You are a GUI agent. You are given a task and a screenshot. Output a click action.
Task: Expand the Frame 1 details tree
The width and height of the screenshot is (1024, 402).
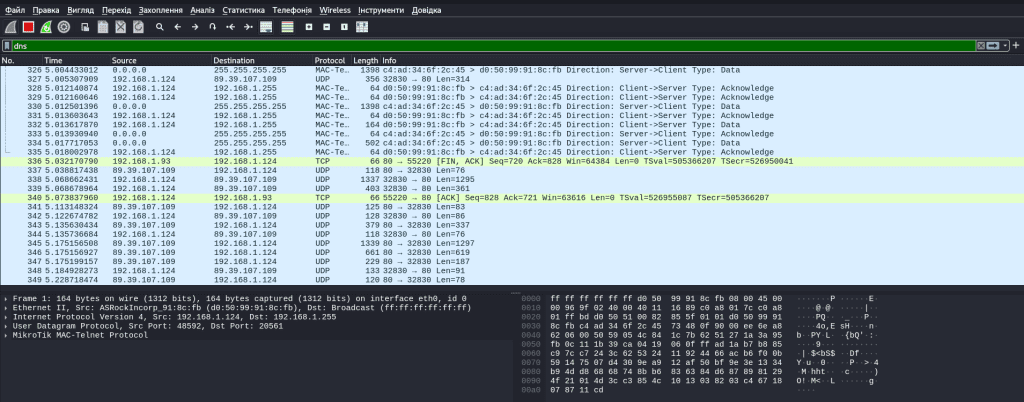point(6,298)
